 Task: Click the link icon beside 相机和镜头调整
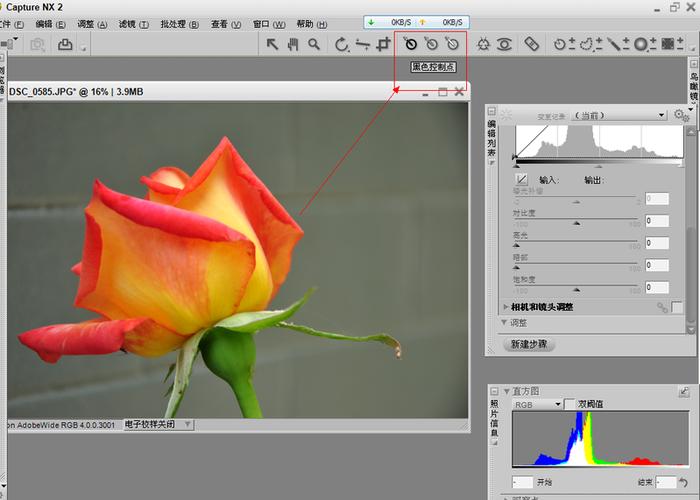[662, 307]
